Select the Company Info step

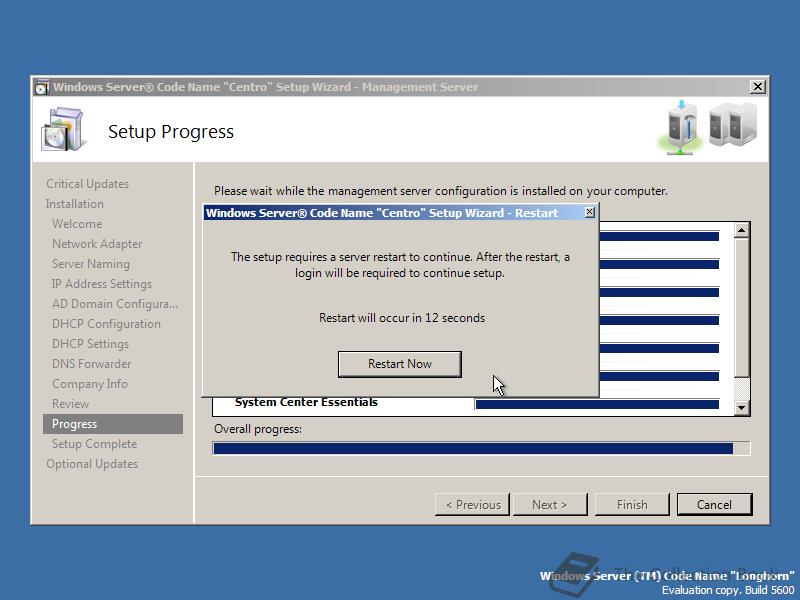tap(90, 384)
